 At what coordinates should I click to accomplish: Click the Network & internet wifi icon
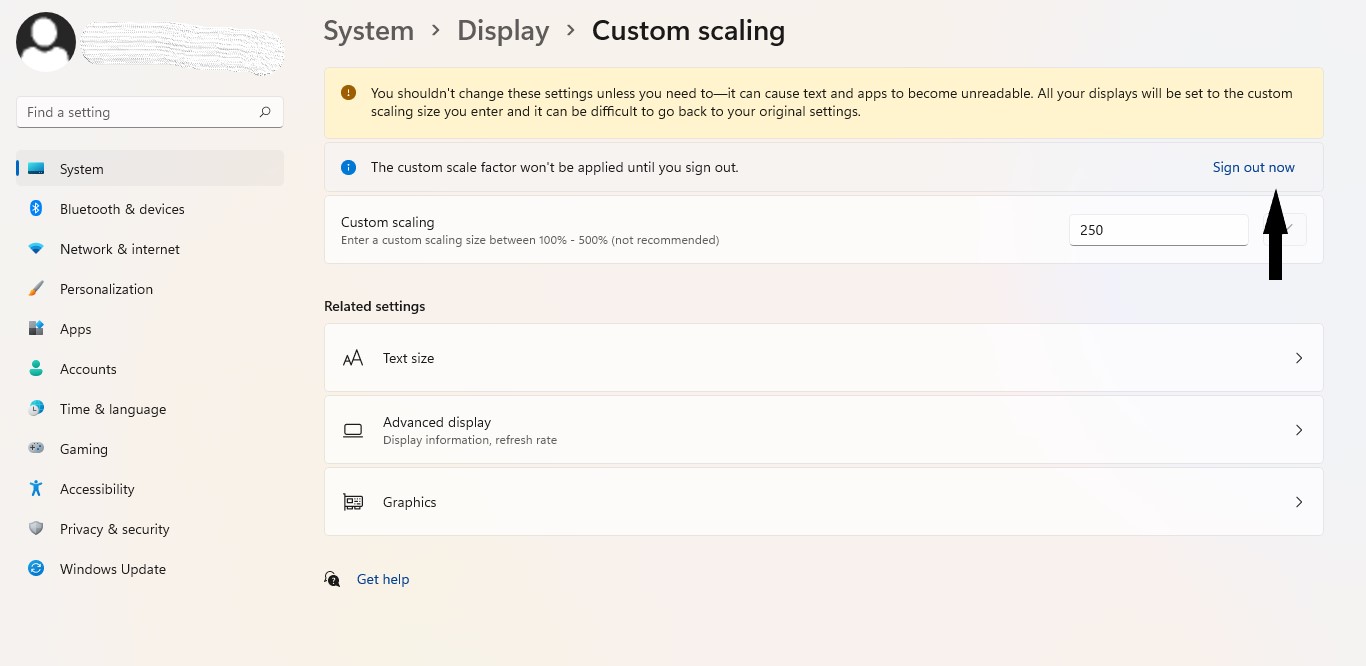click(x=36, y=249)
